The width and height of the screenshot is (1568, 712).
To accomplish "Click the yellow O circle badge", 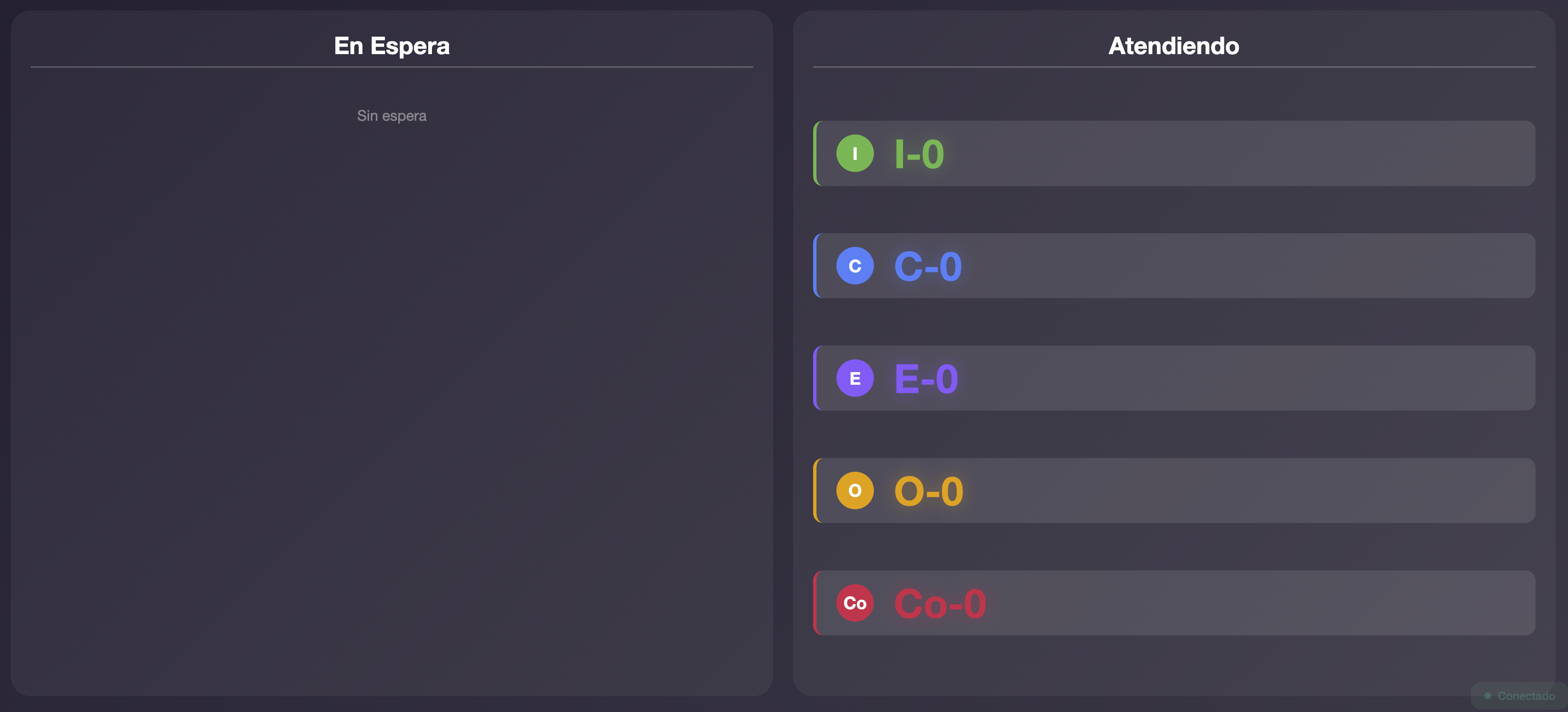I will point(855,490).
